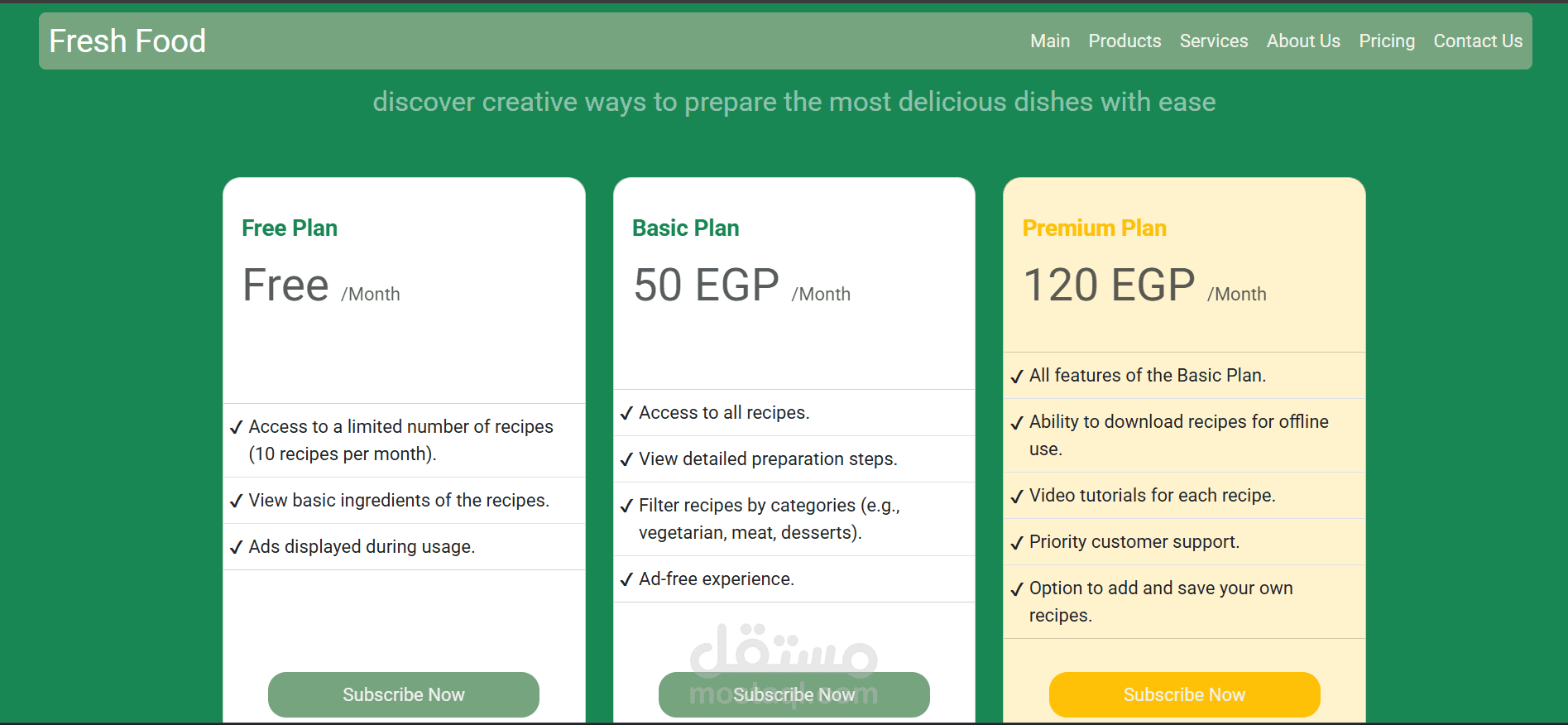The height and width of the screenshot is (725, 1568).
Task: Subscribe to the Premium Plan
Action: tap(1184, 694)
